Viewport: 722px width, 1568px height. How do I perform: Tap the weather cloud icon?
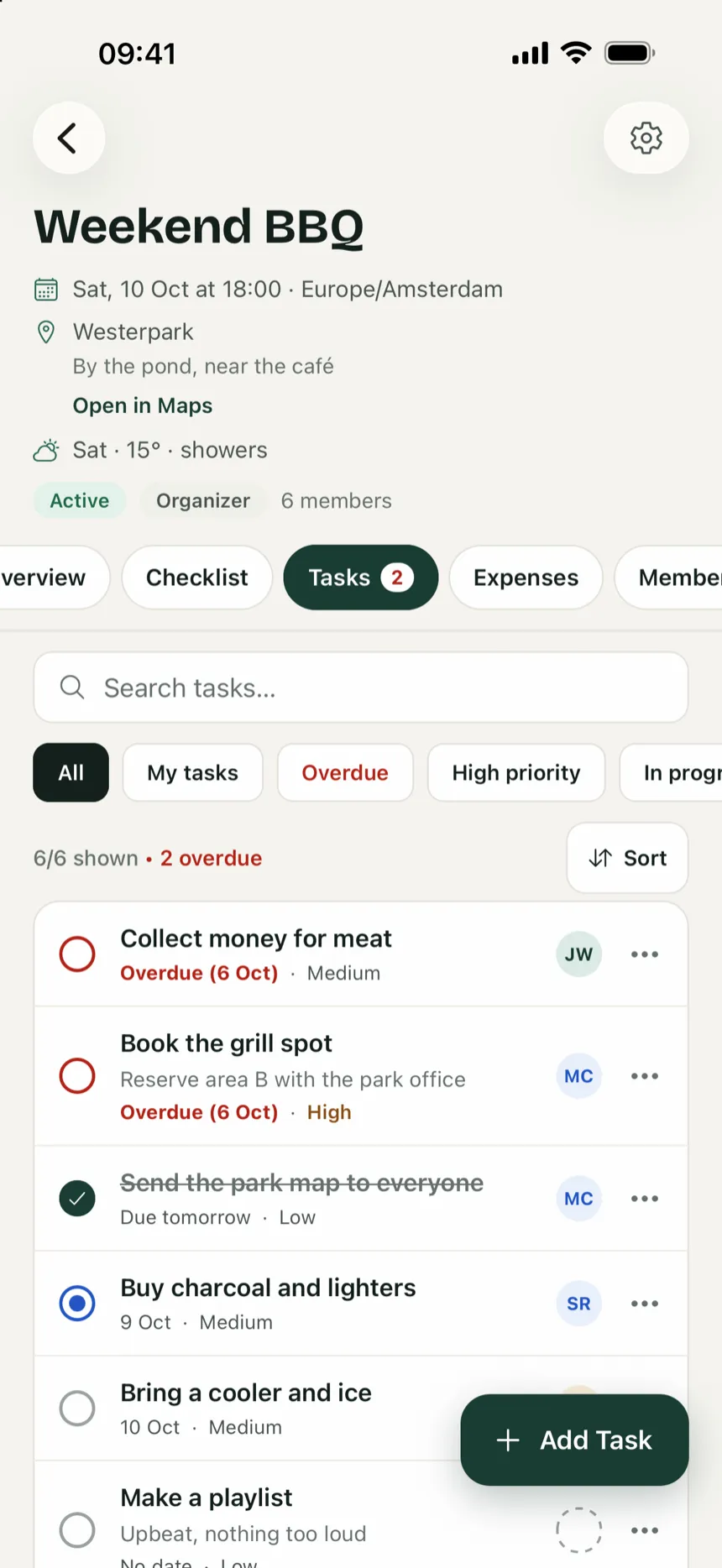click(46, 451)
